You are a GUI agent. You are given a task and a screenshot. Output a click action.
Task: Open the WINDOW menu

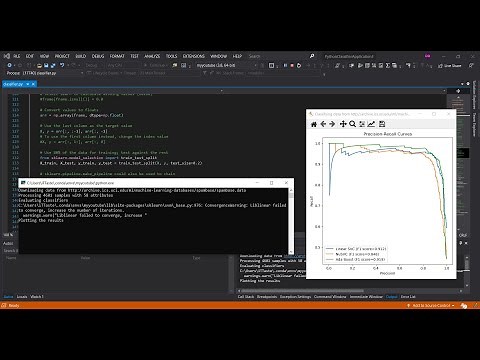tap(218, 56)
